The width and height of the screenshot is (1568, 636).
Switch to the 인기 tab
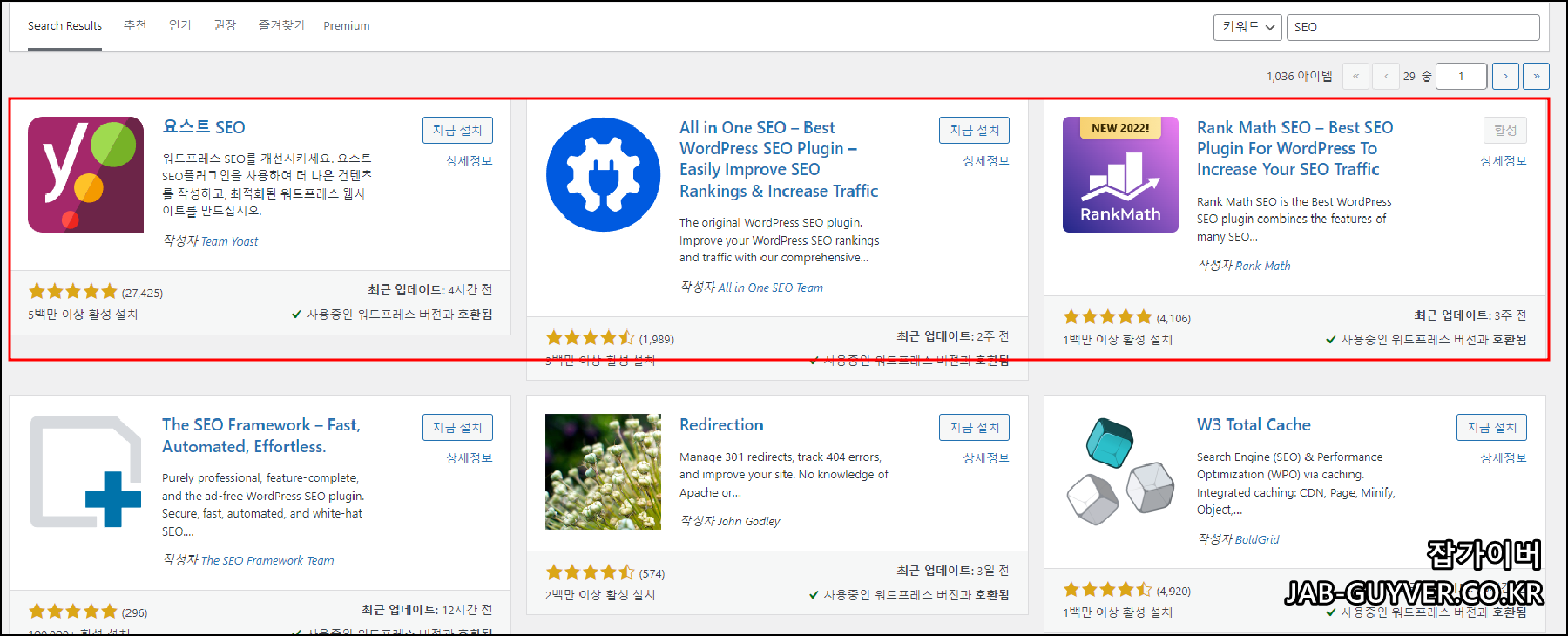(x=179, y=25)
